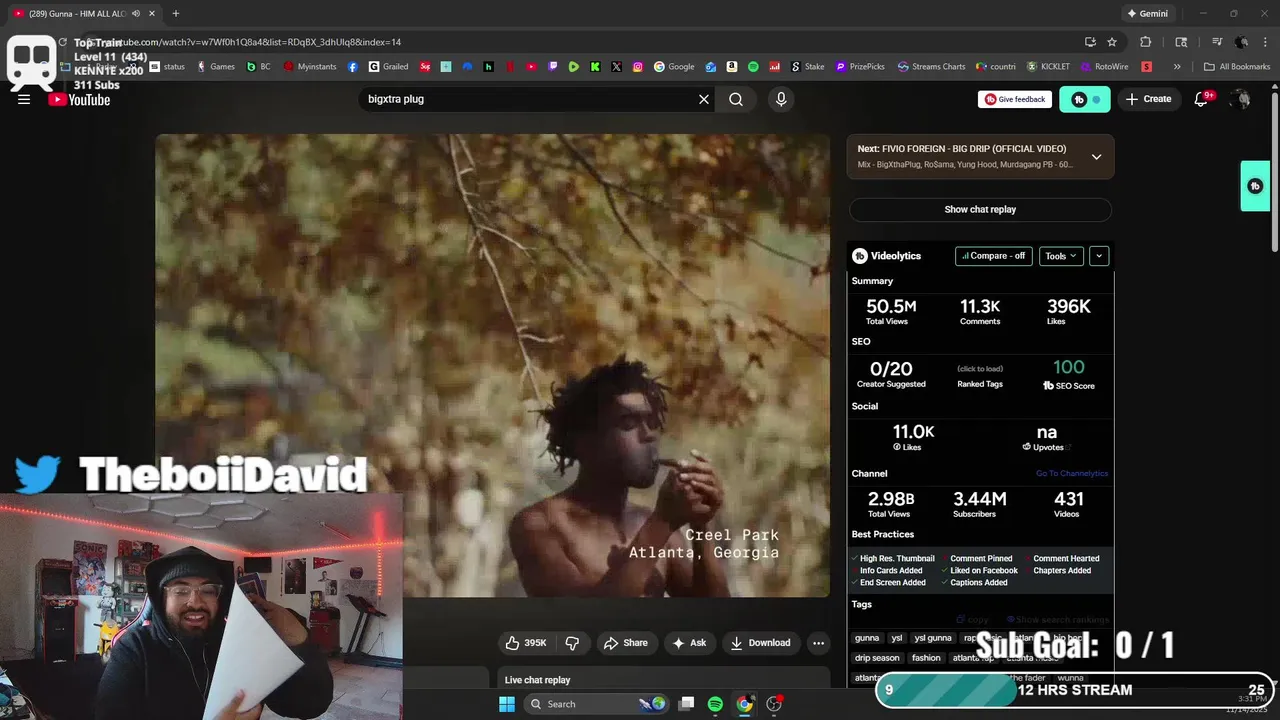Dislike the video with thumbs down

573,643
